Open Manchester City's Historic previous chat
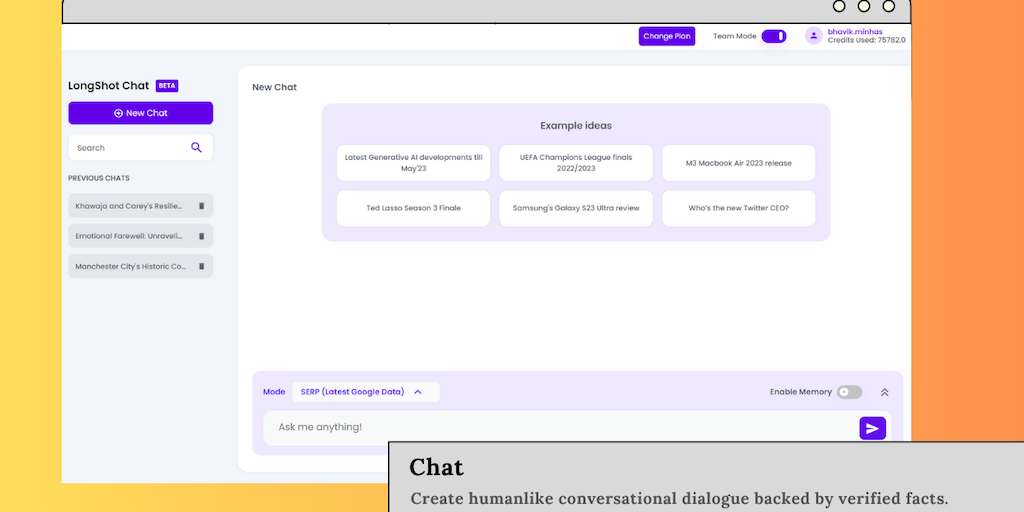Screen dimensions: 1024x512 (130, 266)
